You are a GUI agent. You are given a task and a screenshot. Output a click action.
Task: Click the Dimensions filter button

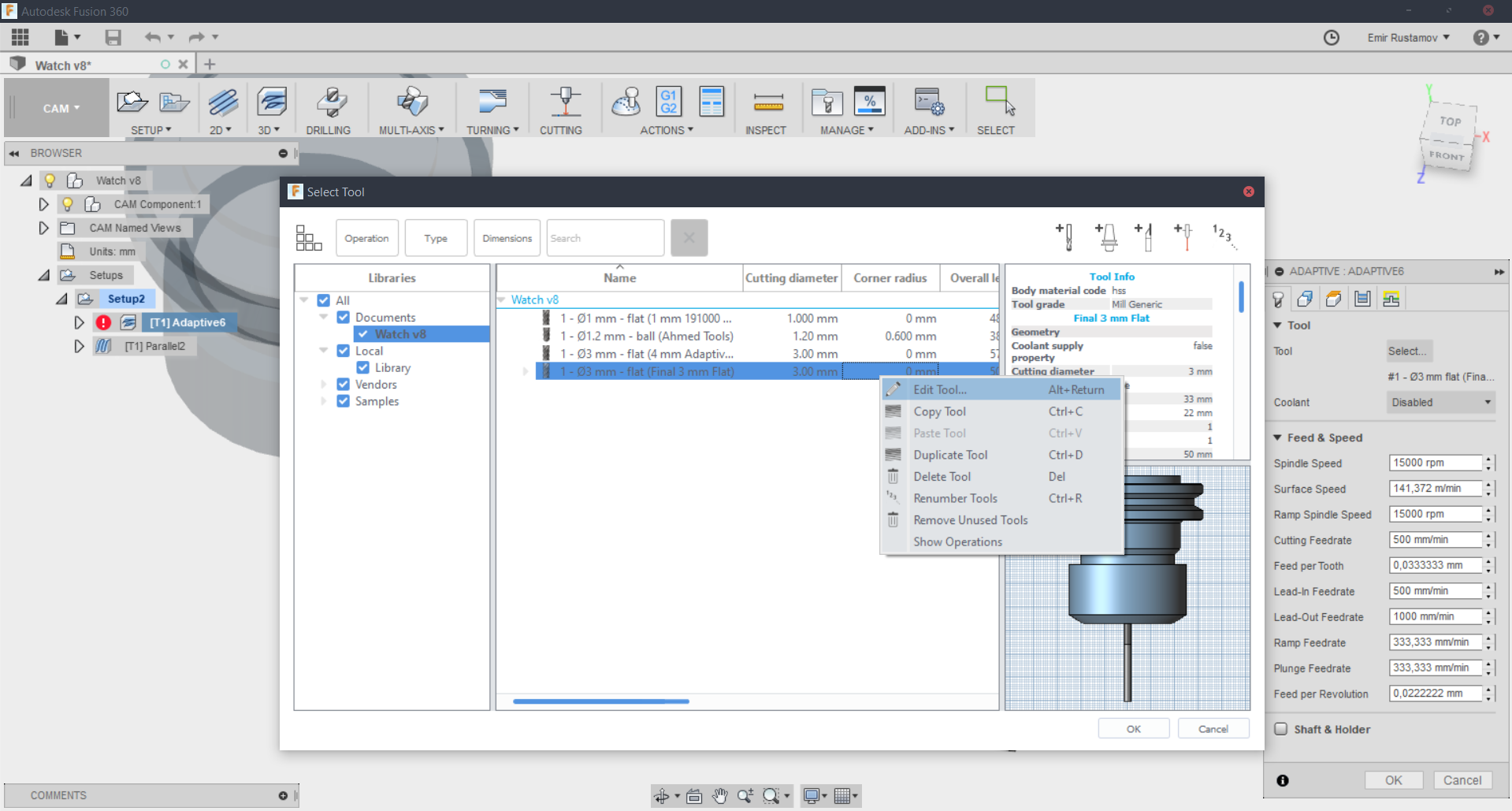(507, 238)
